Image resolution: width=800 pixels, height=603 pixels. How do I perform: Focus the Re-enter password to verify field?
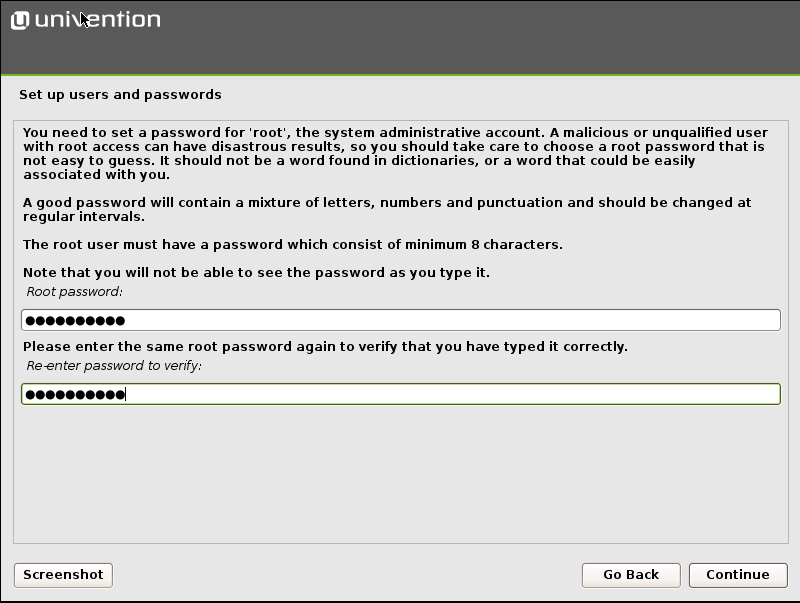401,394
